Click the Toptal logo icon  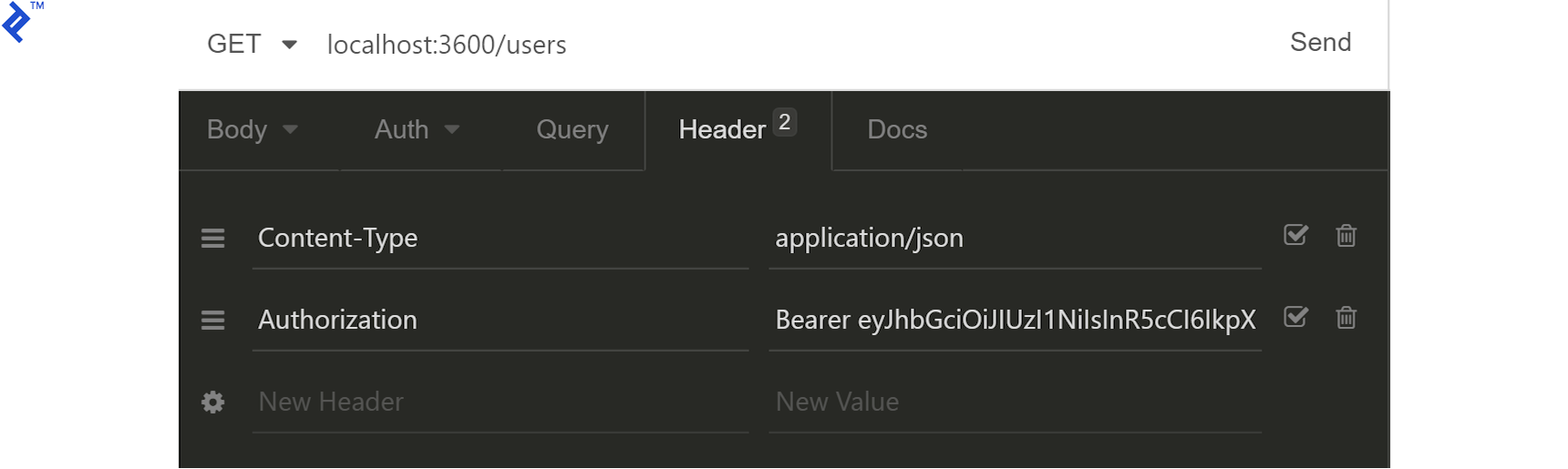click(16, 22)
